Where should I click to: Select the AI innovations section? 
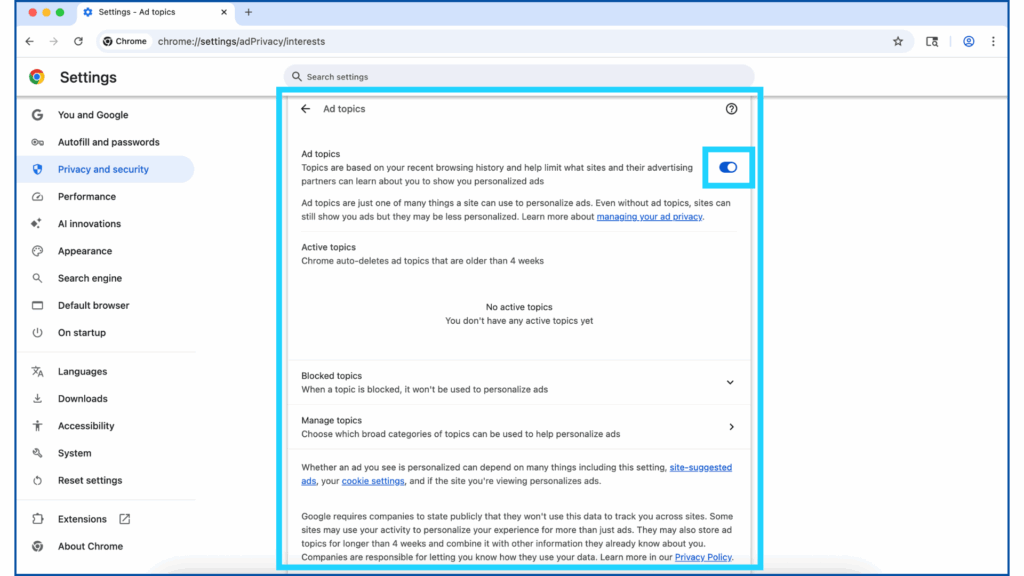point(89,224)
